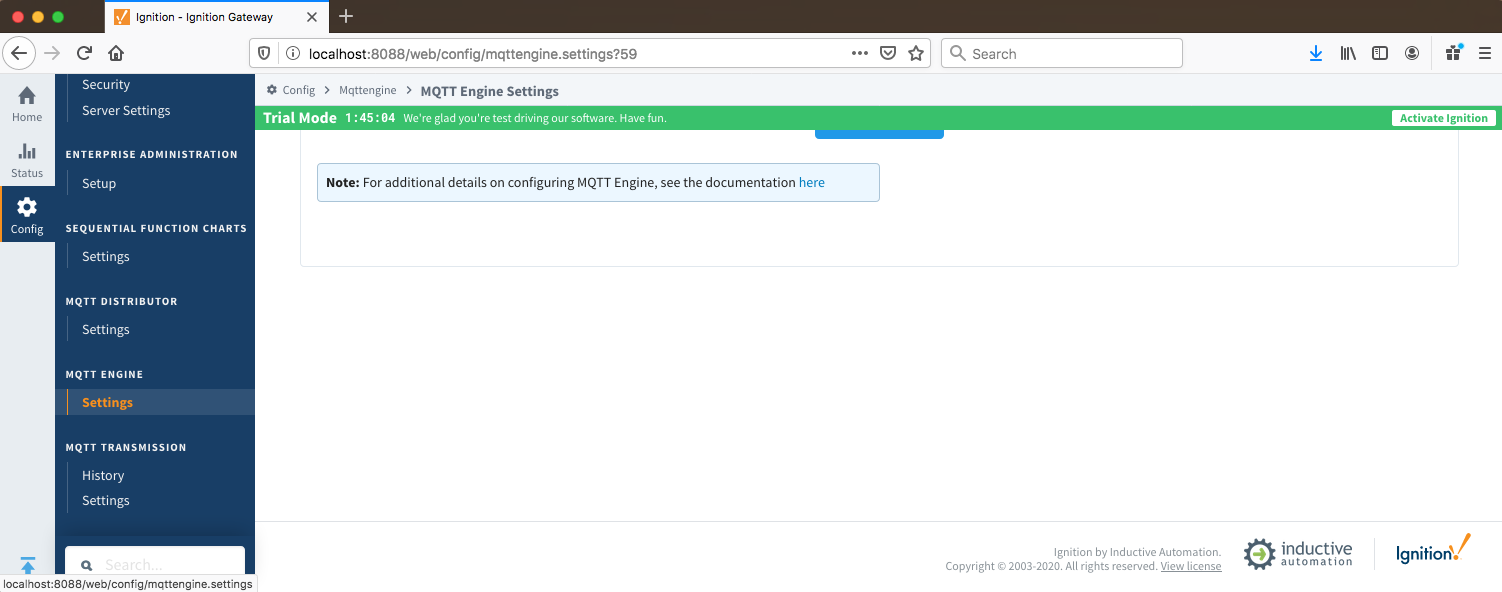The image size is (1502, 592).
Task: Reload the page with the refresh icon
Action: [x=84, y=53]
